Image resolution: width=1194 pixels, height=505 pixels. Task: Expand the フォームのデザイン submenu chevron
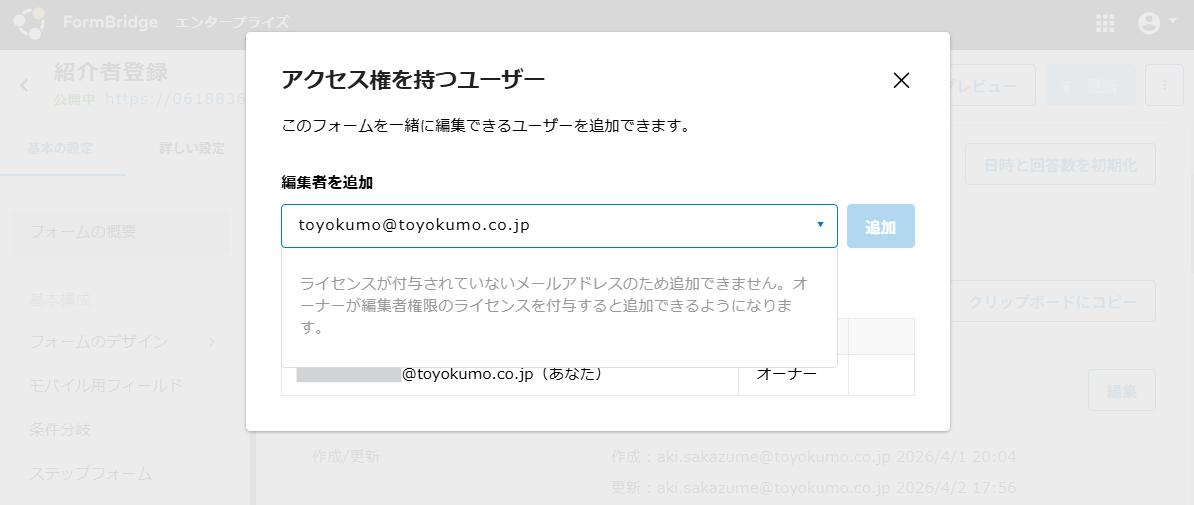(x=212, y=342)
